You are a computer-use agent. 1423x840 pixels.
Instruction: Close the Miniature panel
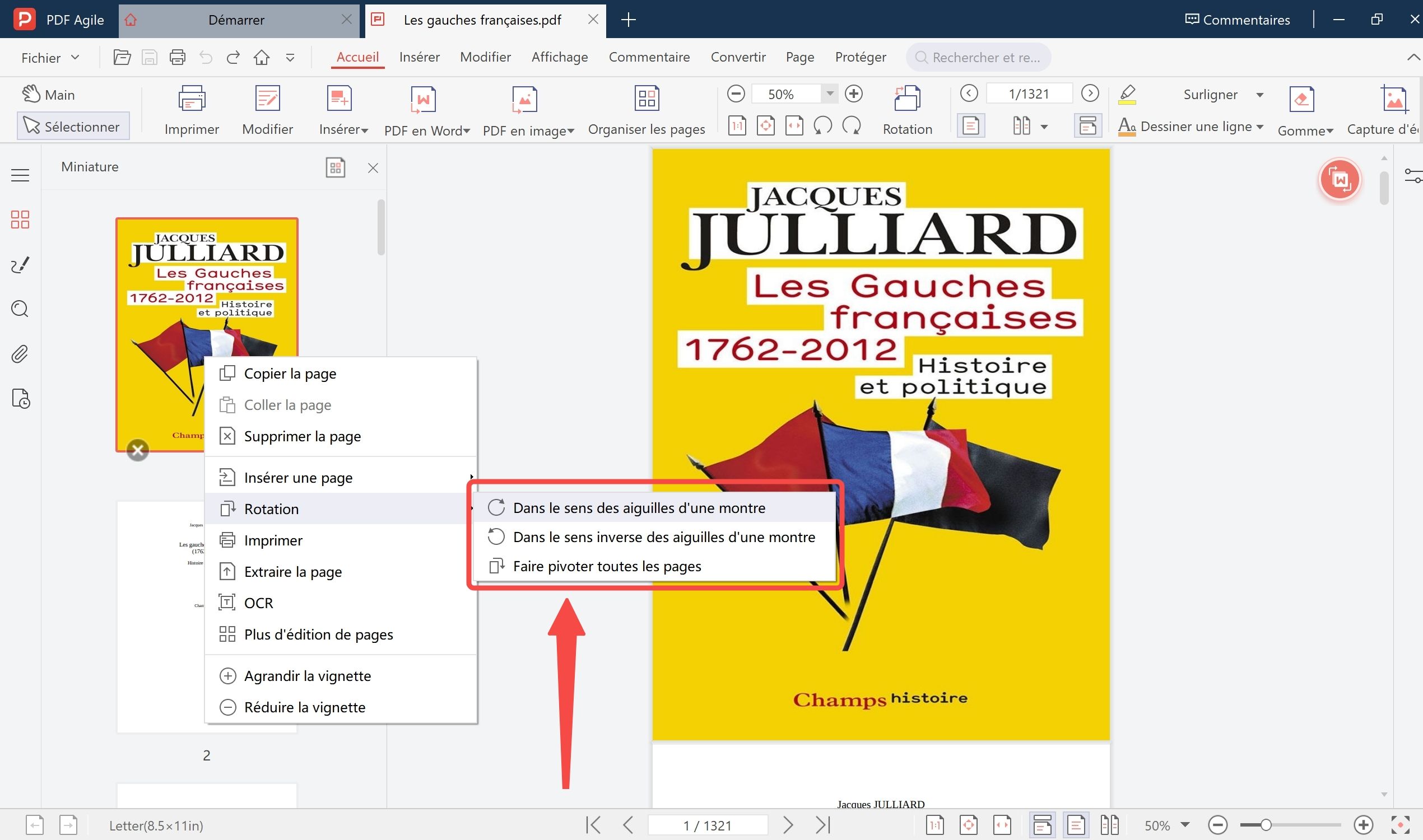click(373, 168)
